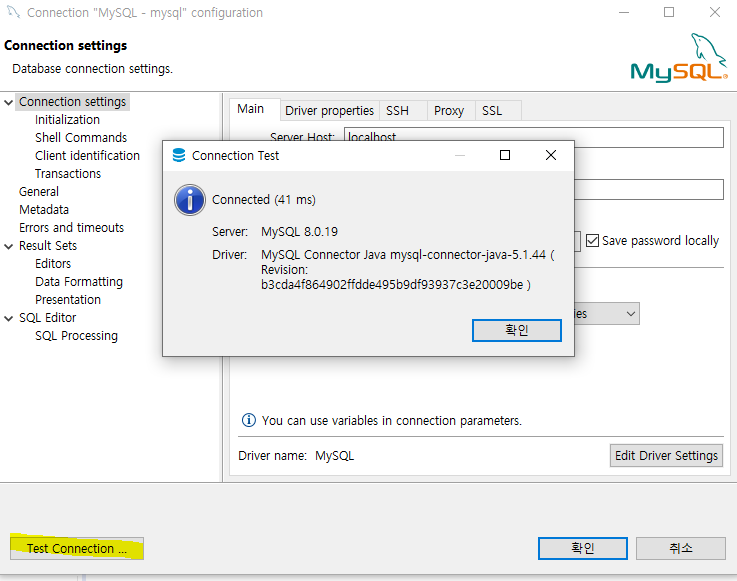Select Data Formatting in the tree
Image resolution: width=737 pixels, height=581 pixels.
point(79,282)
